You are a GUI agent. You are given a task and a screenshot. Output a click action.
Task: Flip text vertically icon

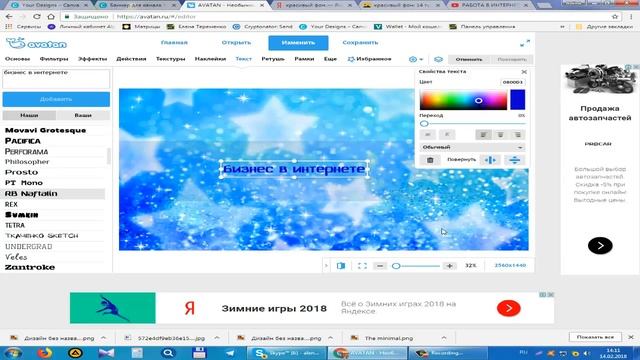point(514,160)
